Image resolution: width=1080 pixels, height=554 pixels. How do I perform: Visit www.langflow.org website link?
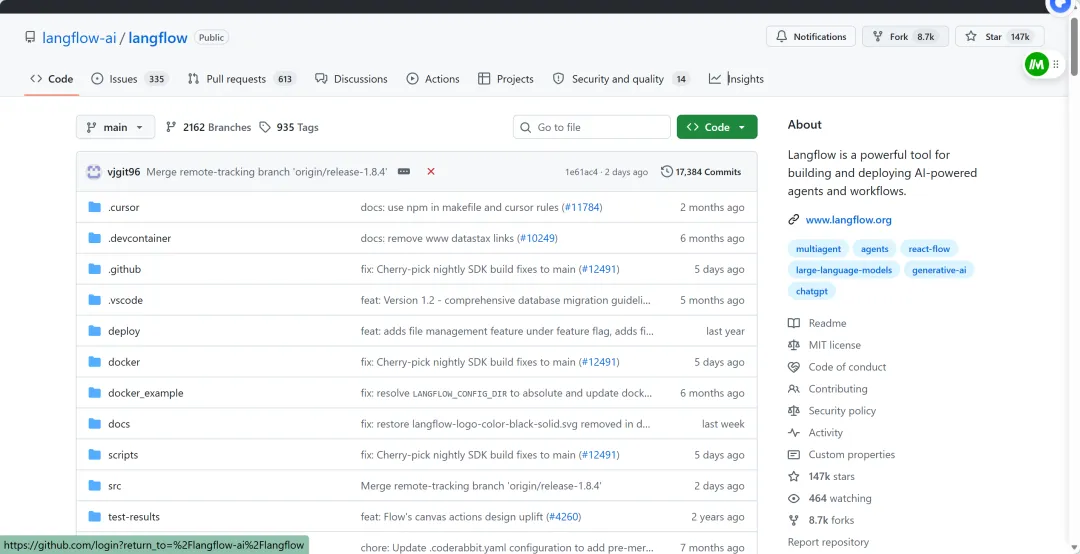click(849, 220)
